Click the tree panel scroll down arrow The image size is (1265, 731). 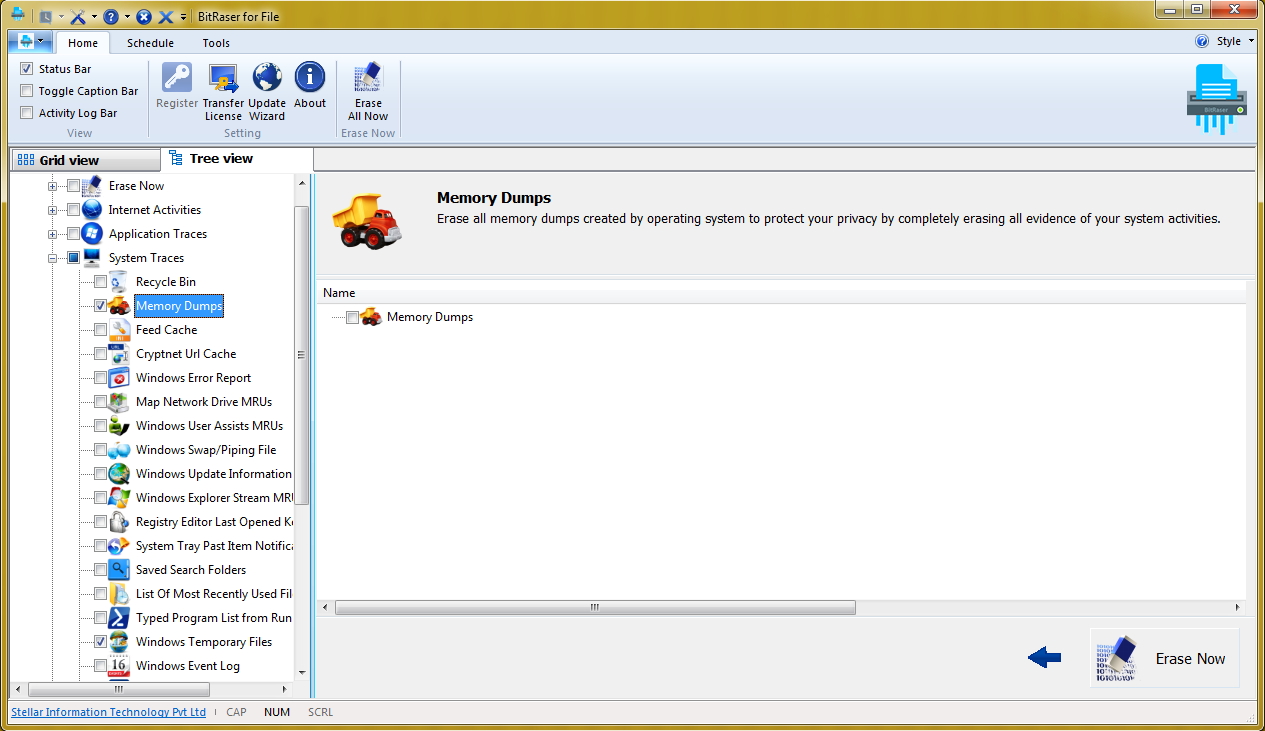pyautogui.click(x=303, y=673)
